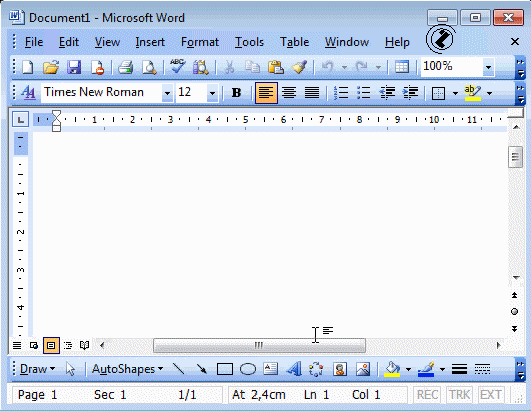Open the AutoShapes button menu
Screen dimensions: 531x411
[x=127, y=369]
